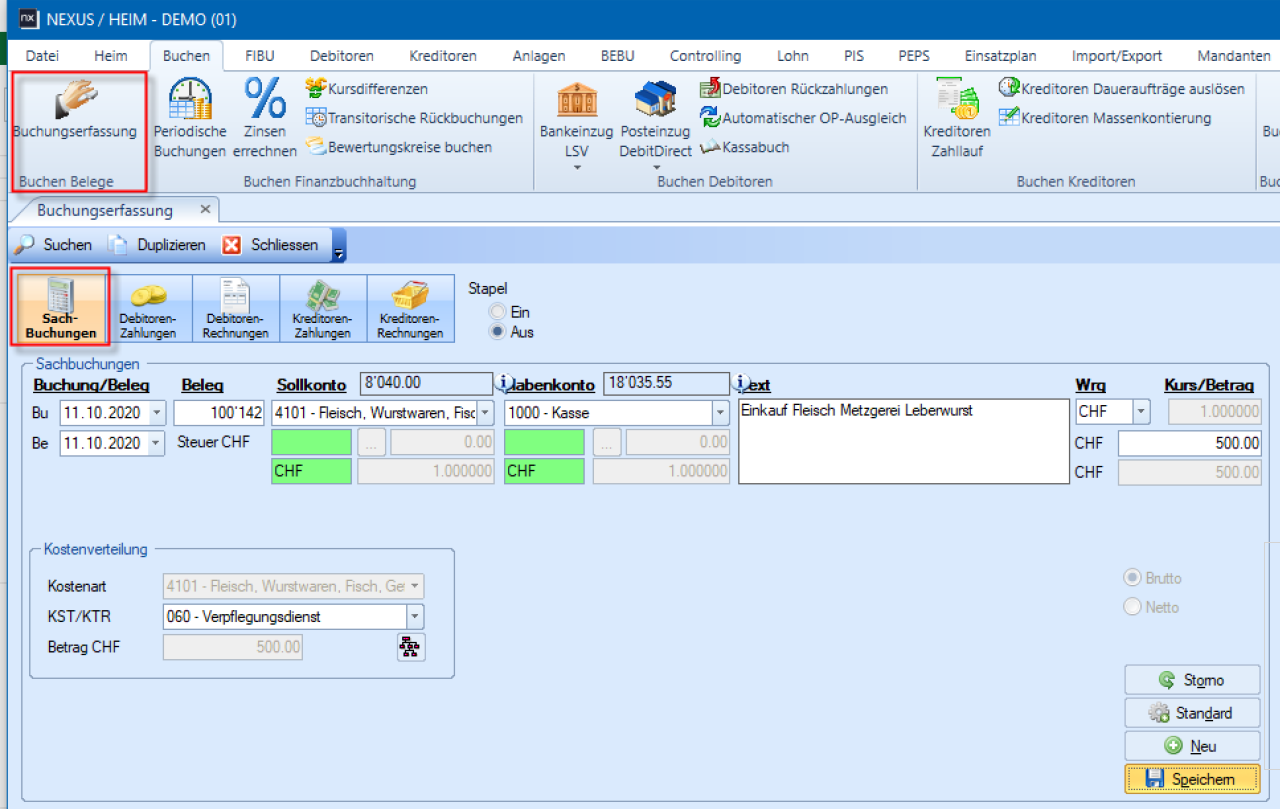
Task: Select the Brutto radio option
Action: click(x=1132, y=578)
